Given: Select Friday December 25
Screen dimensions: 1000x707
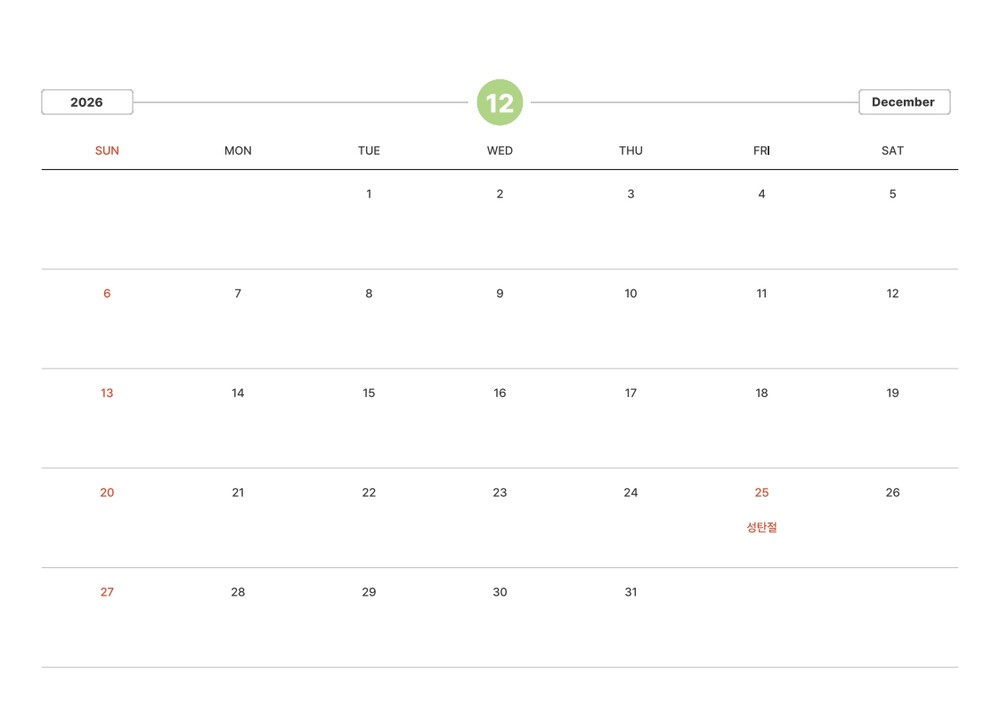Looking at the screenshot, I should click(762, 492).
